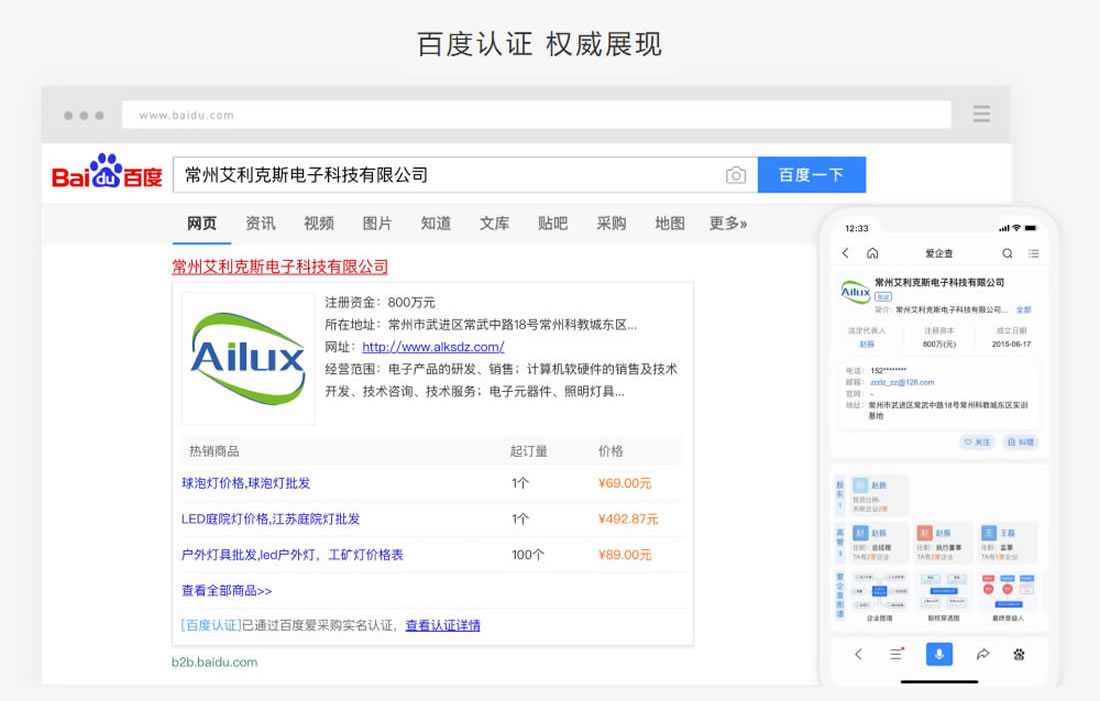
Task: Click 查看全部商品>> link
Action: (227, 591)
